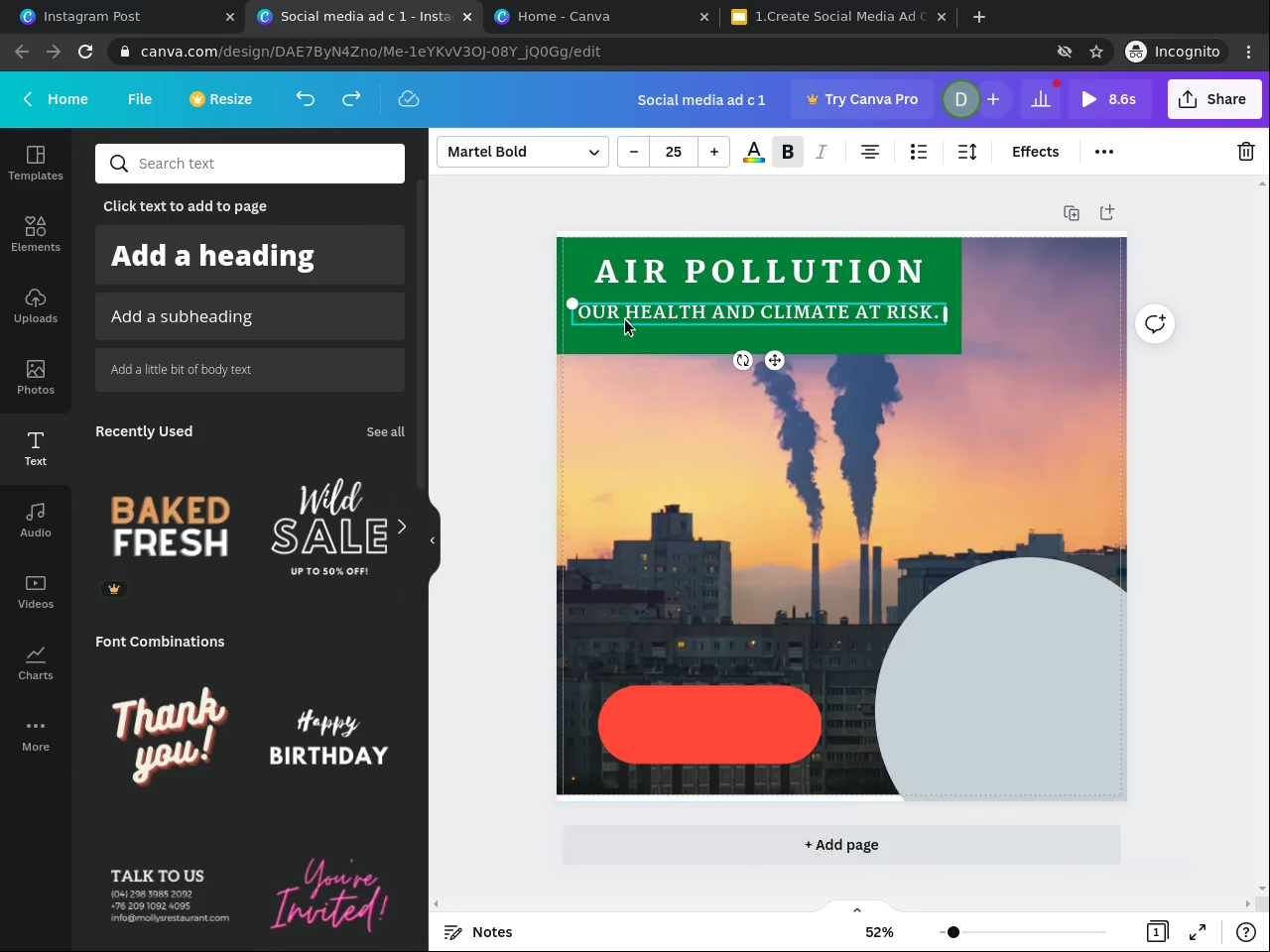Image resolution: width=1270 pixels, height=952 pixels.
Task: Add a new page via top-right page icon
Action: coord(1107,213)
